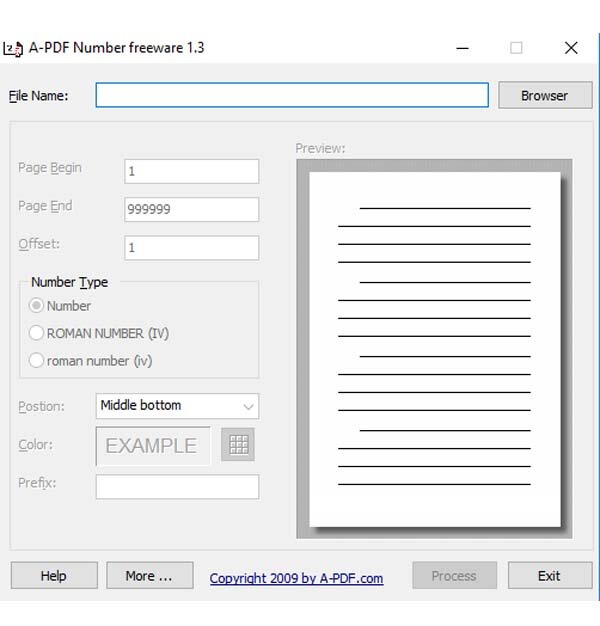
Task: Click the Preview: label
Action: coord(320,148)
